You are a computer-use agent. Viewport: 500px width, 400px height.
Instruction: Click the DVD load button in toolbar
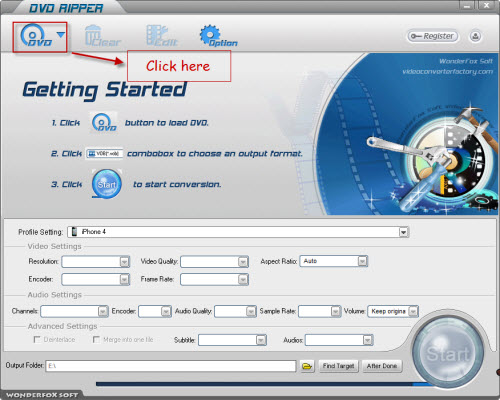tap(36, 36)
